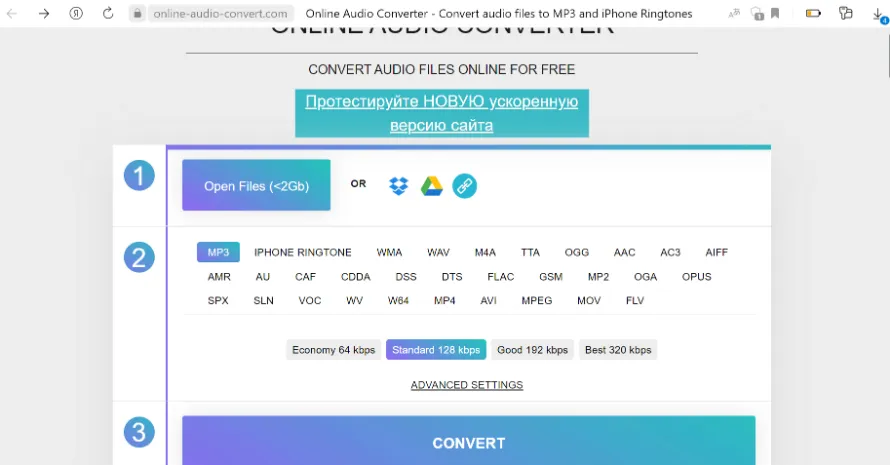Open the battery saver icon
Image resolution: width=890 pixels, height=465 pixels.
pyautogui.click(x=813, y=13)
